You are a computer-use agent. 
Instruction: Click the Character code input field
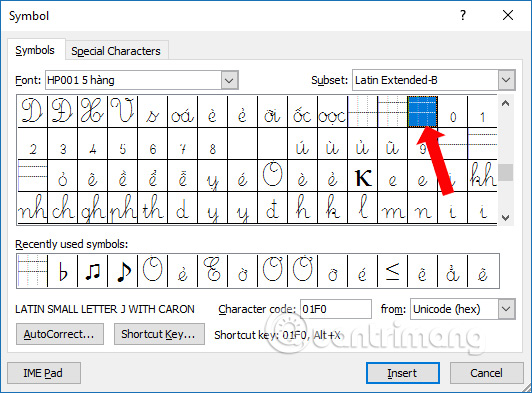pyautogui.click(x=336, y=309)
